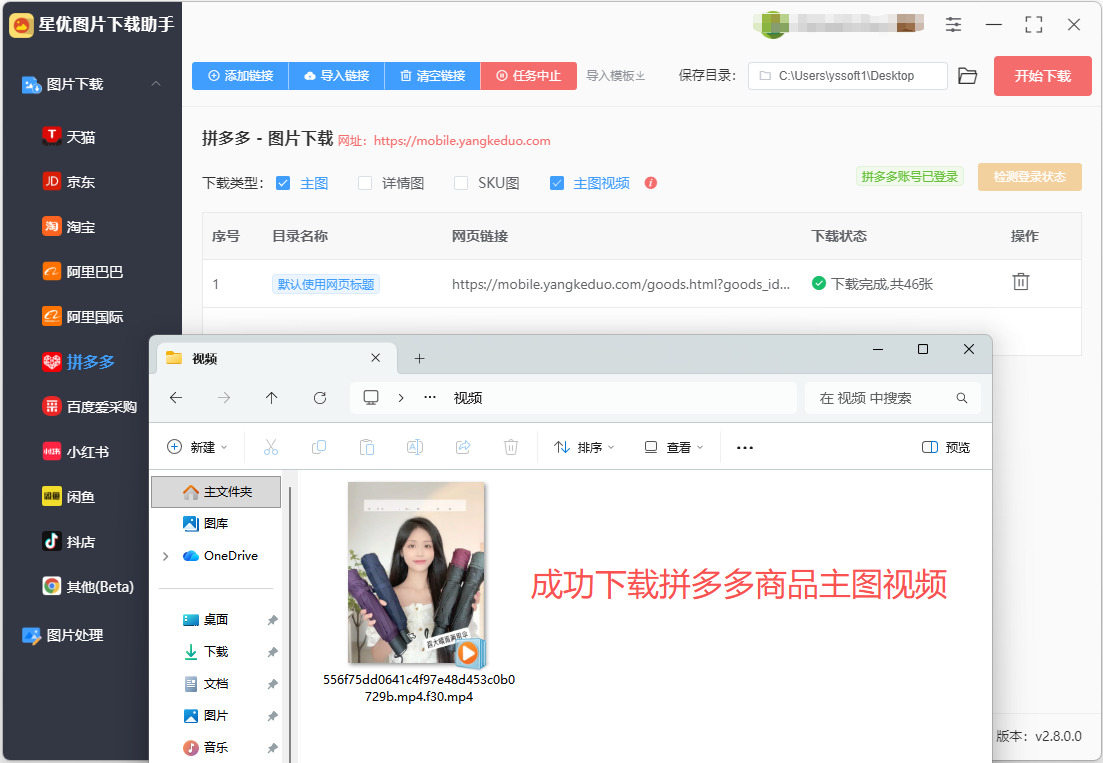
Task: Uncheck the 主图 checkbox
Action: (x=283, y=183)
